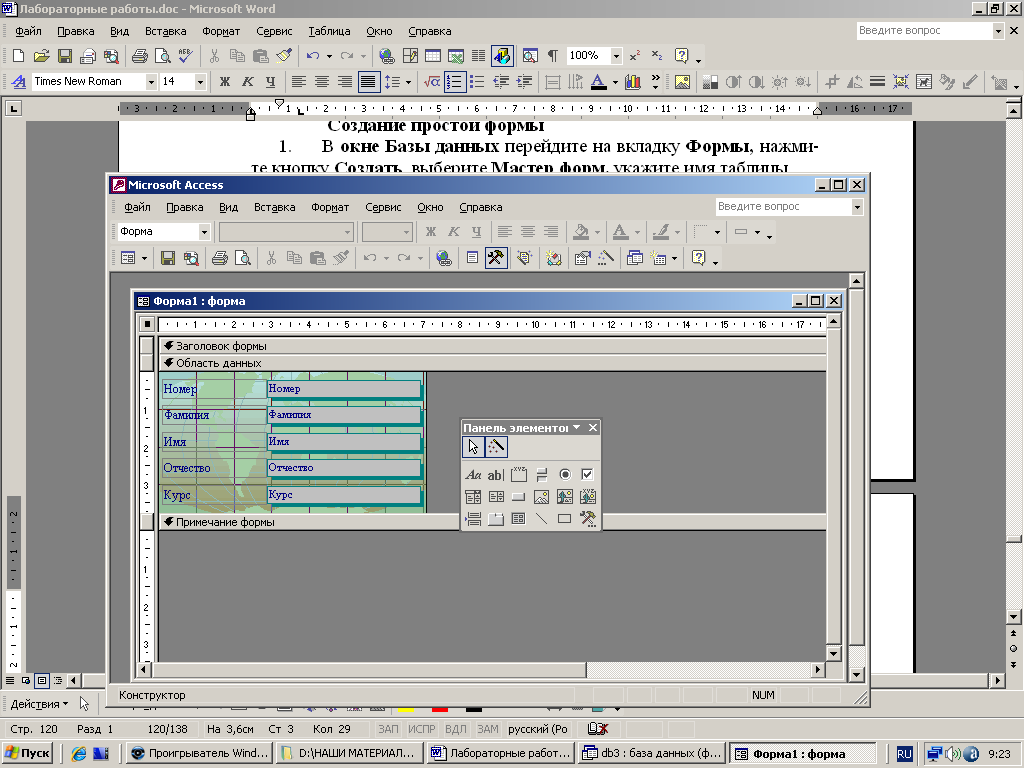The height and width of the screenshot is (768, 1024).
Task: Click Word's Save icon
Action: point(65,56)
